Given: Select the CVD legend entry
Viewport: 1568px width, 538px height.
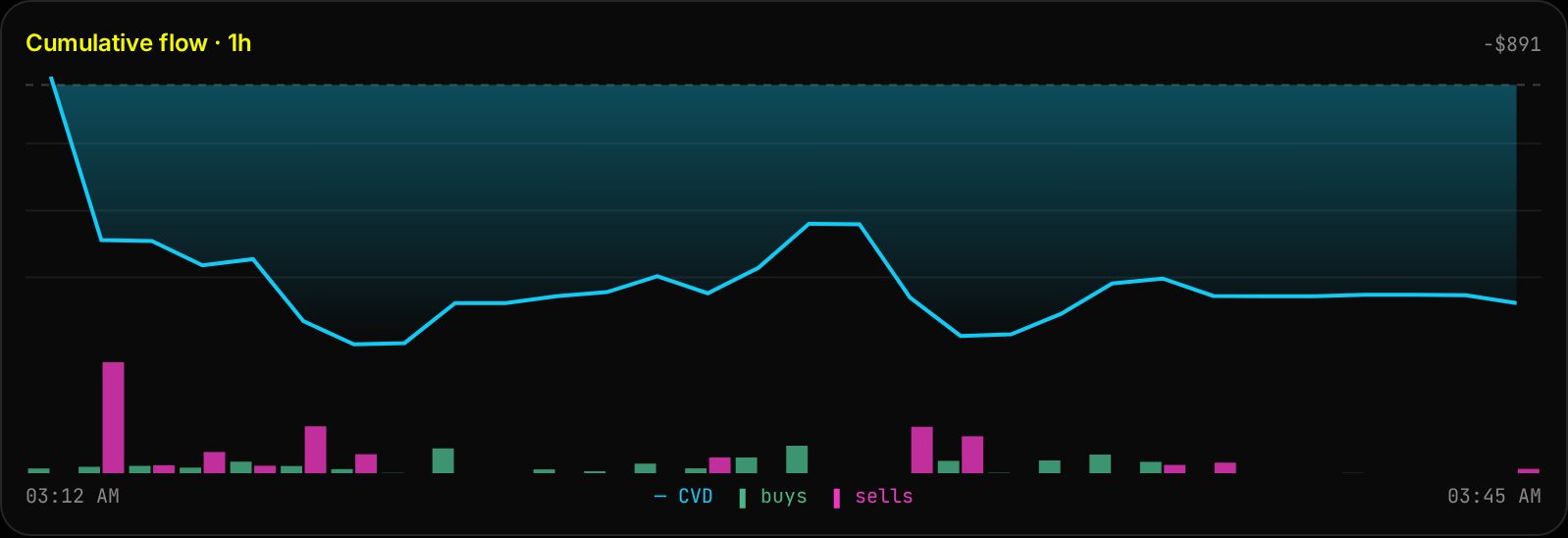Looking at the screenshot, I should (x=684, y=497).
